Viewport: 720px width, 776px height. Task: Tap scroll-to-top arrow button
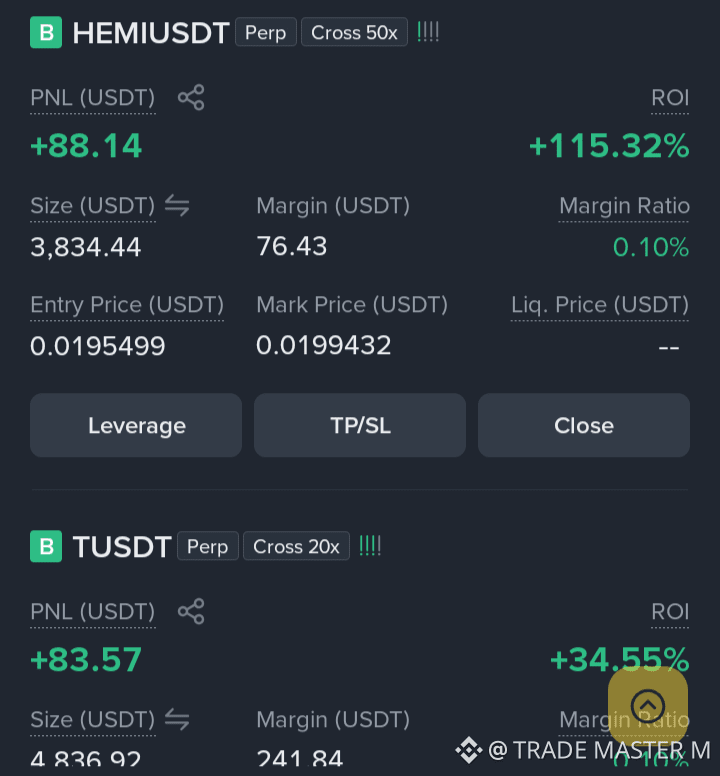[x=648, y=705]
